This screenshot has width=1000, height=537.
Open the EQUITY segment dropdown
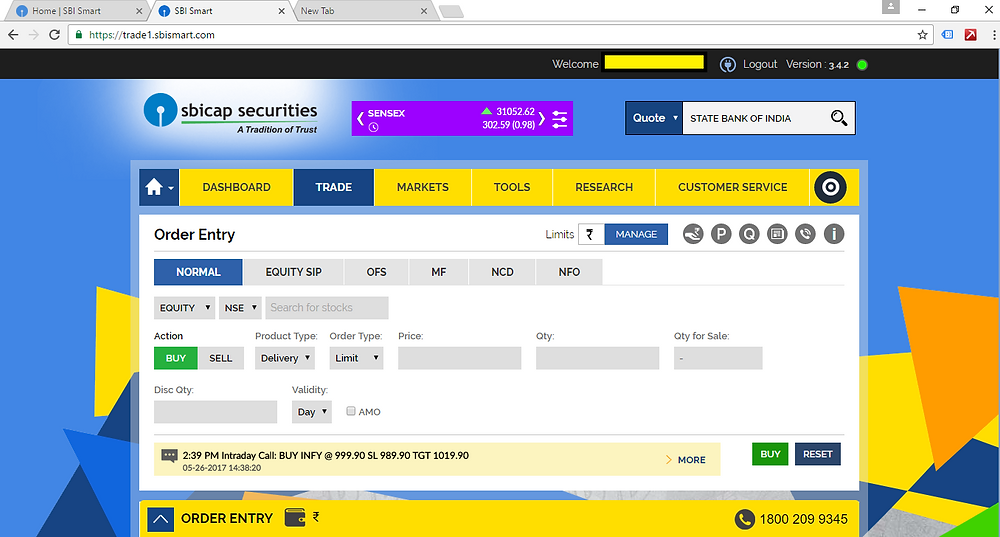click(x=184, y=308)
